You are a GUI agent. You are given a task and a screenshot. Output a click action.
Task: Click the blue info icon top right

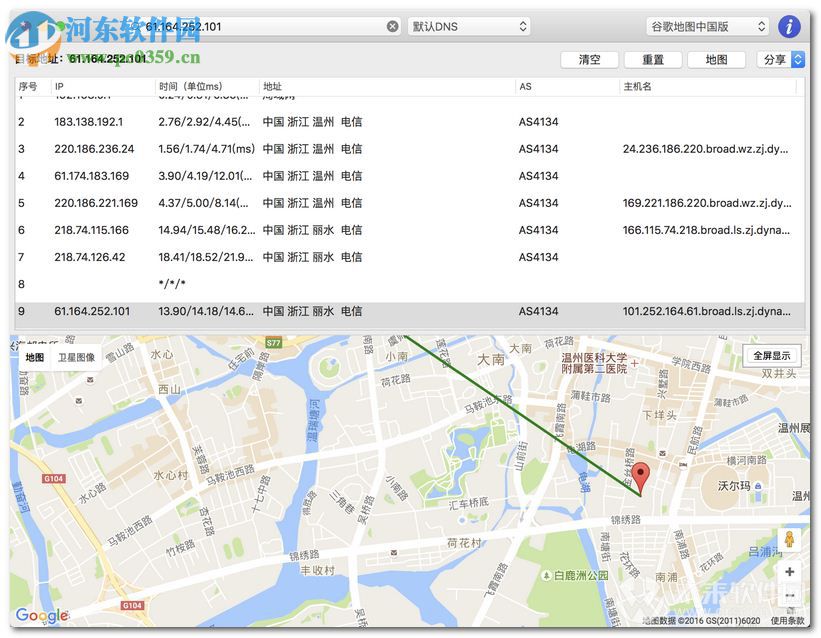coord(789,26)
